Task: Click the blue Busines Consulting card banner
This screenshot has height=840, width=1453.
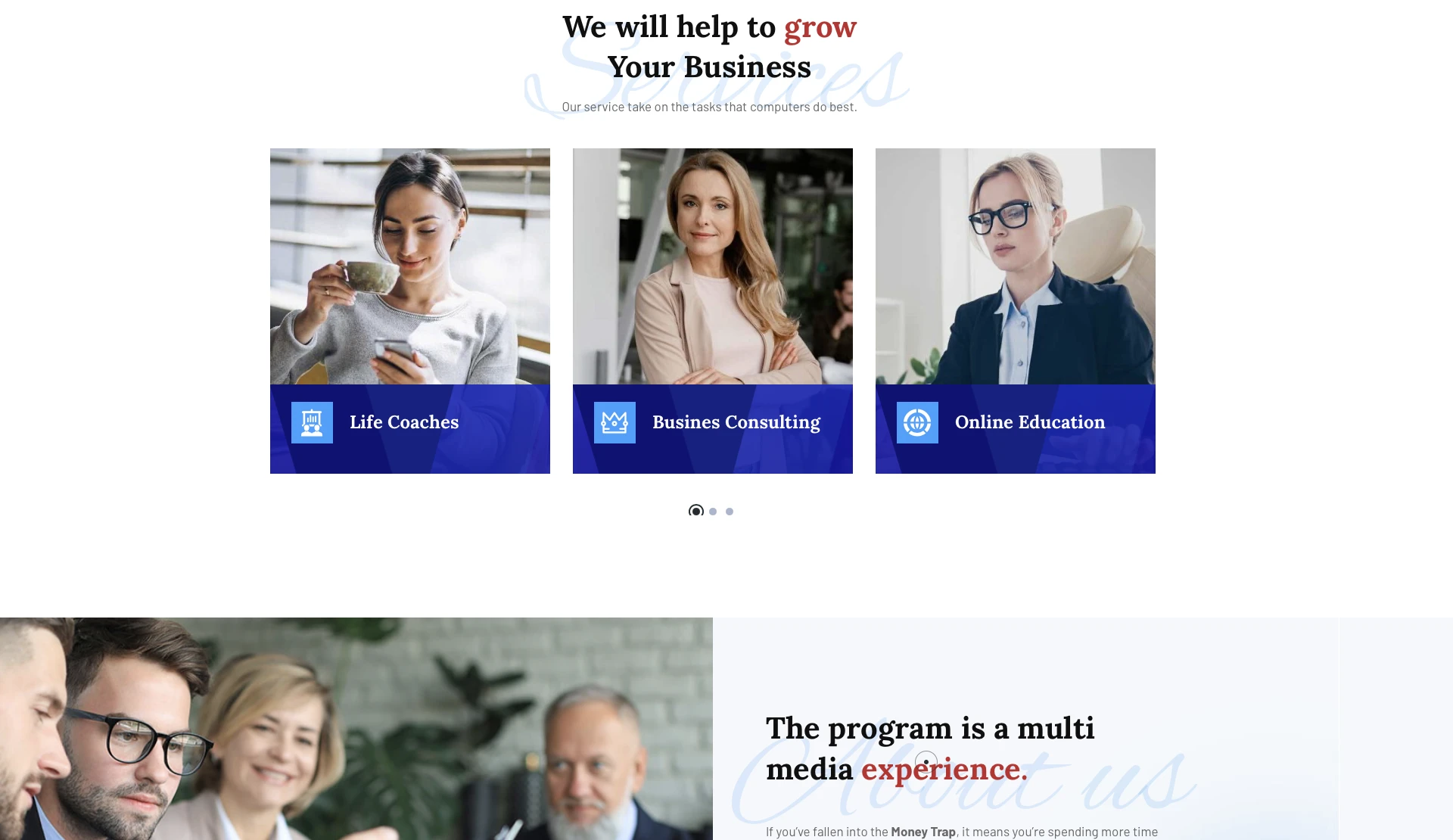Action: click(x=713, y=429)
